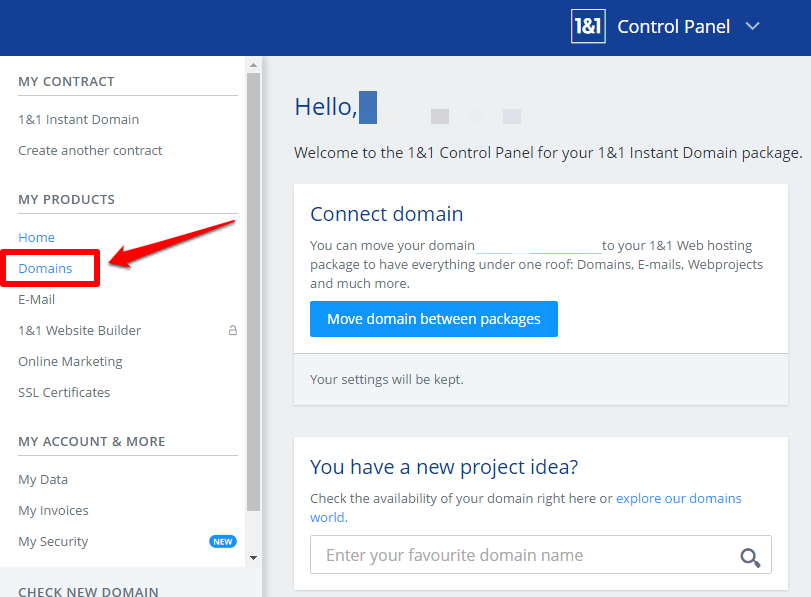Screen dimensions: 811x597
Task: Click the NEW badge next to My Security
Action: pos(223,541)
